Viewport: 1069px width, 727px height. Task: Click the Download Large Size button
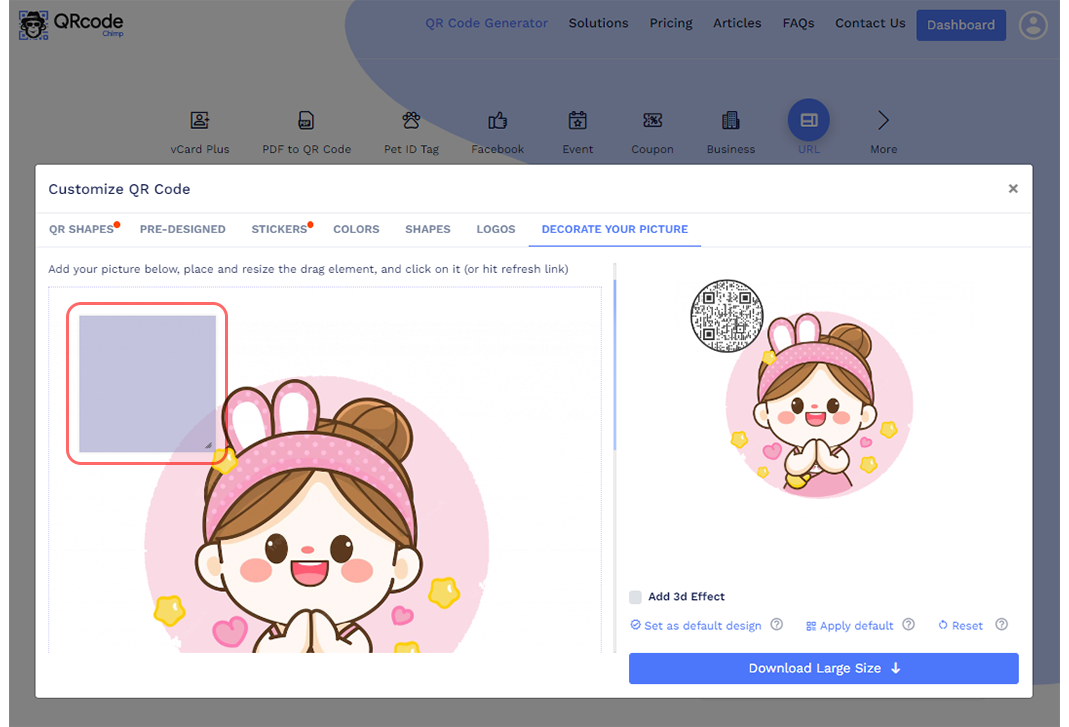[823, 668]
